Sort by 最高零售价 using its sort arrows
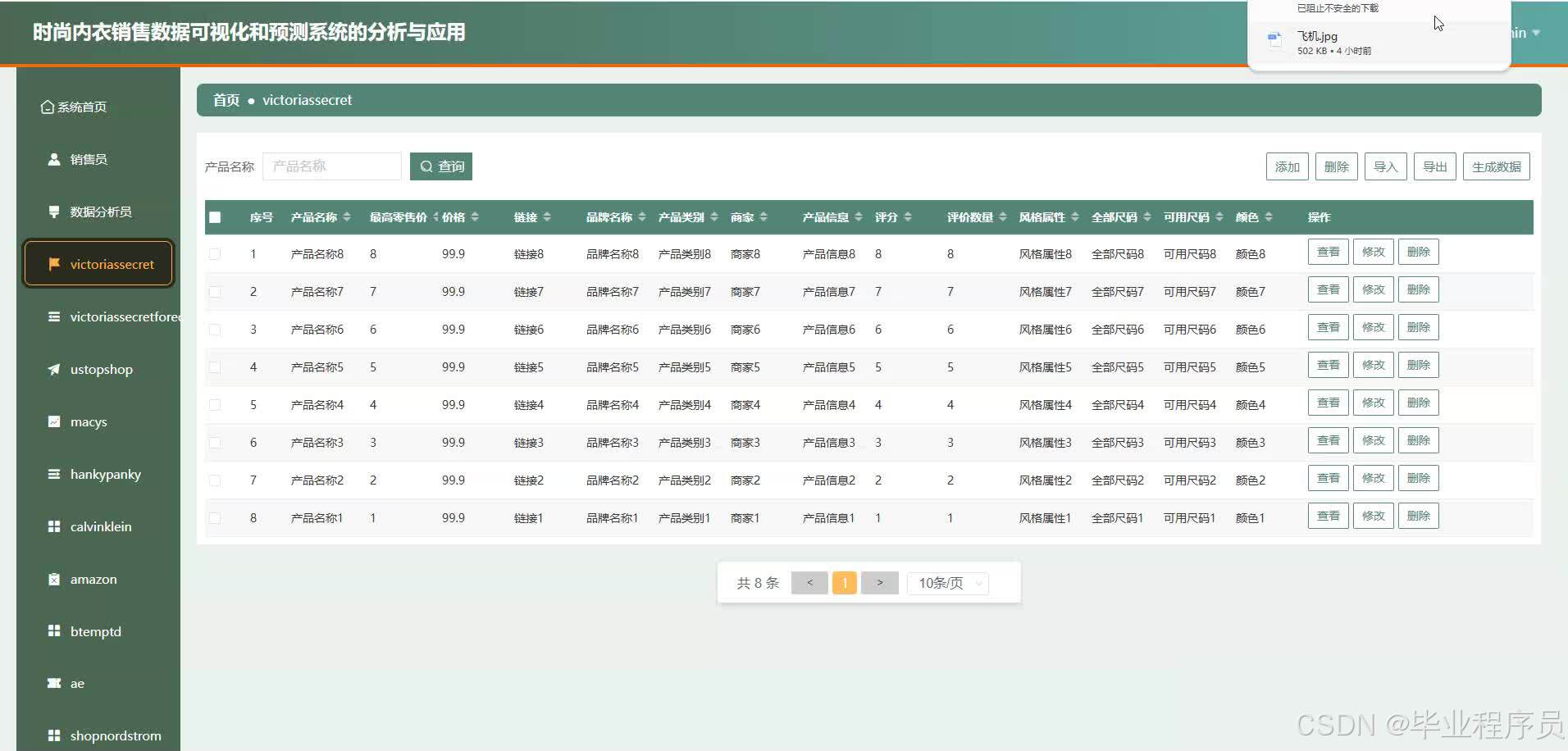Viewport: 1568px width, 751px height. coord(435,217)
